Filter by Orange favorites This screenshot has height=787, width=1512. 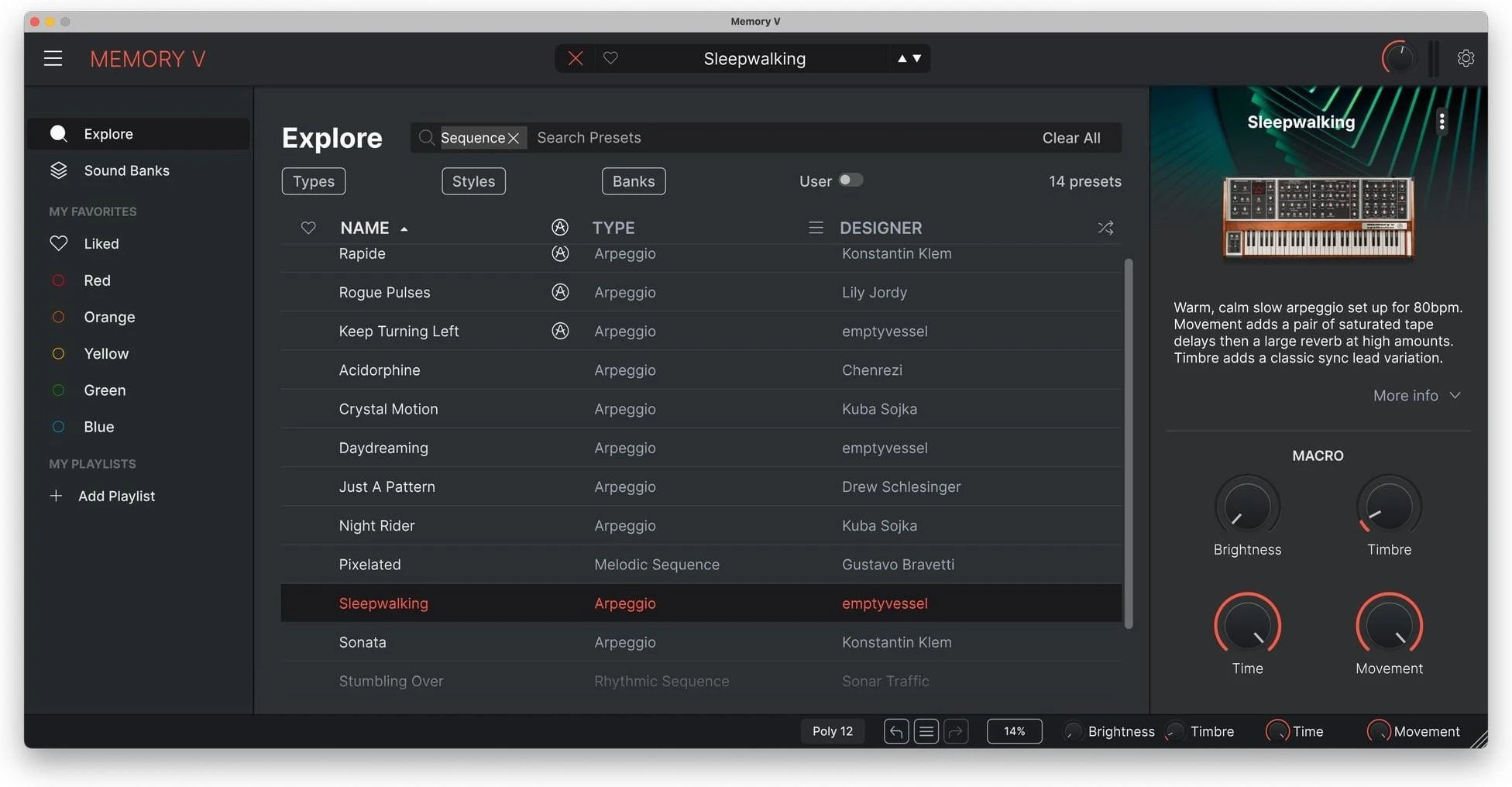tap(93, 317)
